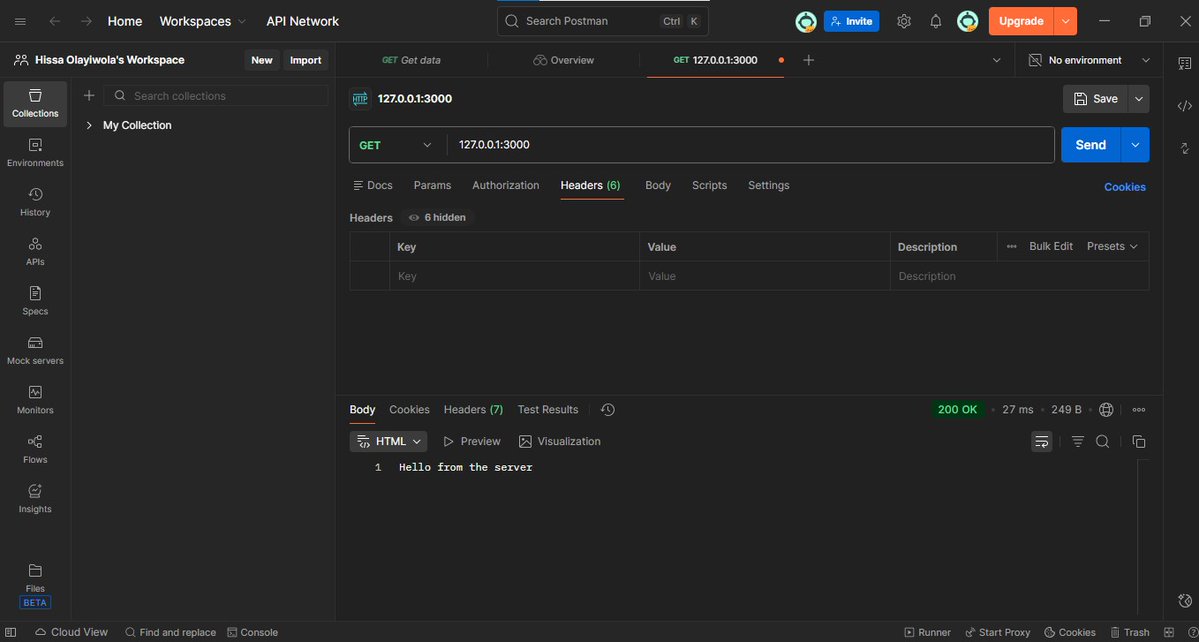Open the documentation icon in the right sidebar
The height and width of the screenshot is (642, 1199).
(x=1184, y=65)
